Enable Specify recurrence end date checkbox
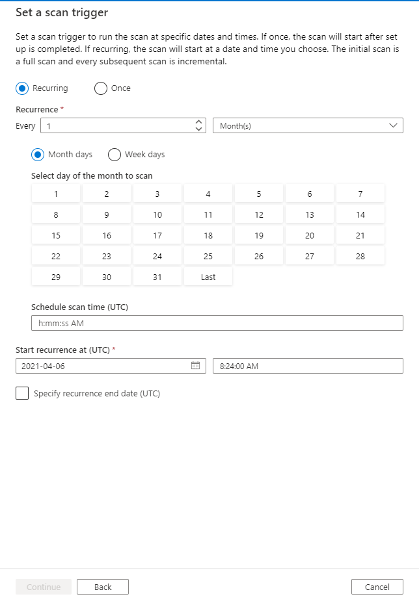This screenshot has width=420, height=604. 22,393
